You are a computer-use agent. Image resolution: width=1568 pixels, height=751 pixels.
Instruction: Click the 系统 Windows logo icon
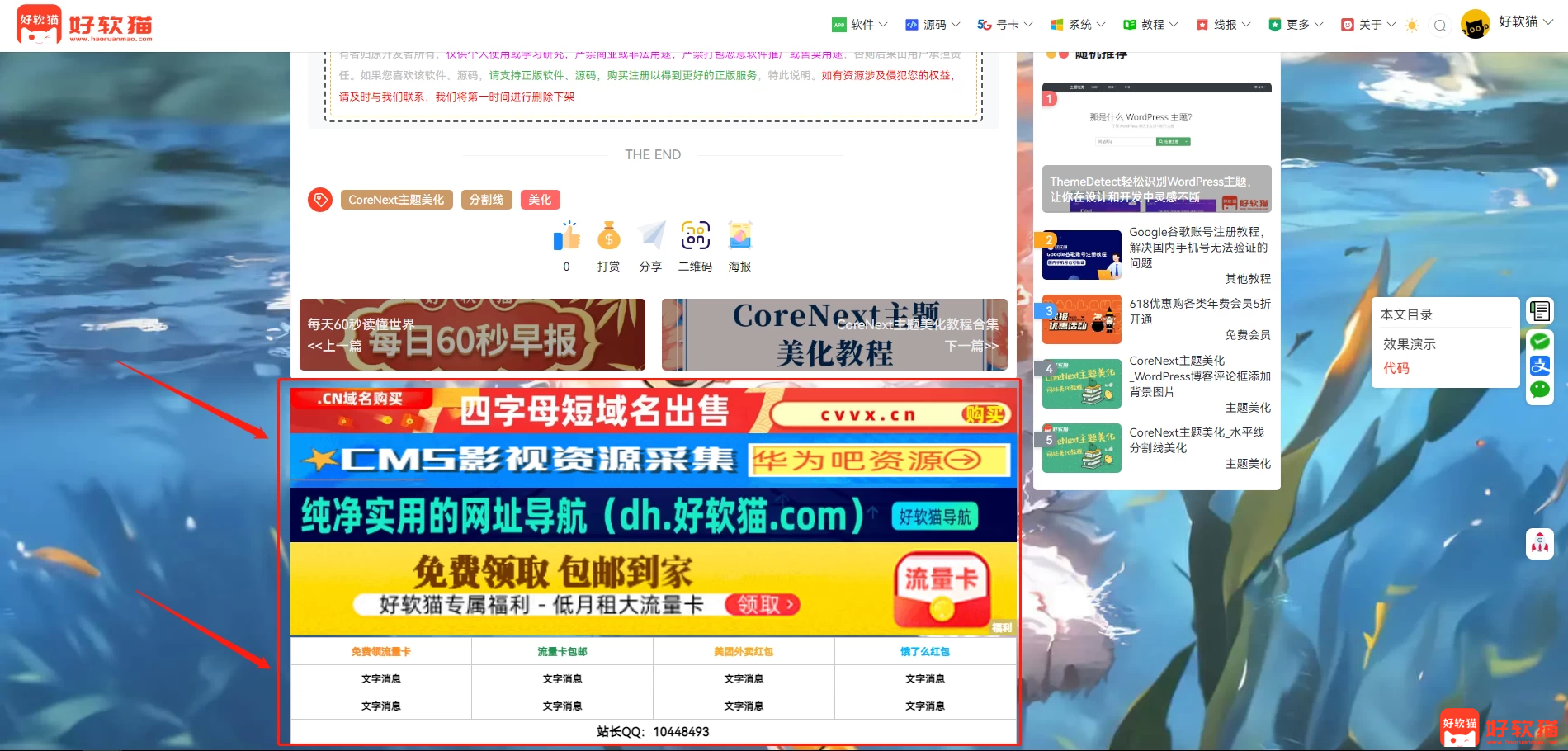1056,25
